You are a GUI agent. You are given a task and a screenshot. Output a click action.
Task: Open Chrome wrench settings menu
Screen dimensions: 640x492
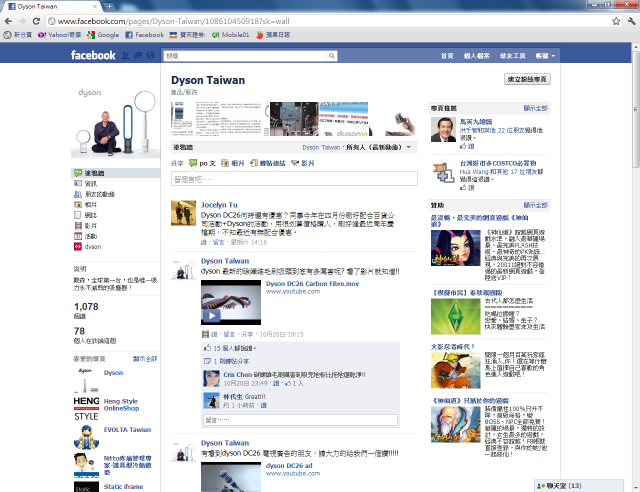pyautogui.click(x=631, y=21)
